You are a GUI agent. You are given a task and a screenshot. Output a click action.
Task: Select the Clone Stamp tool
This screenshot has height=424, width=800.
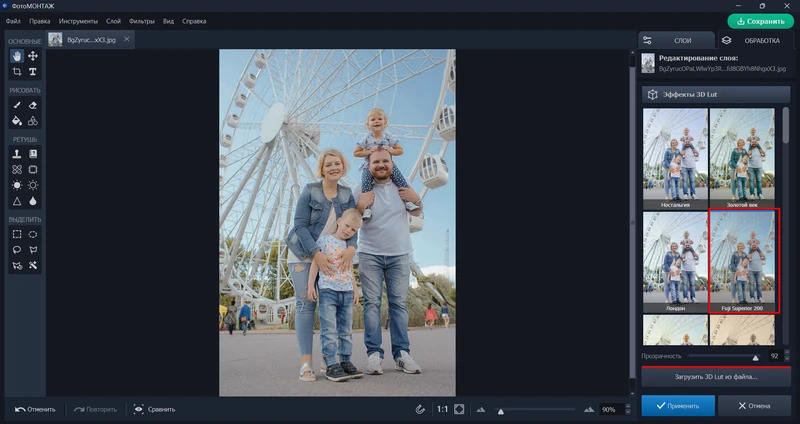tap(17, 154)
